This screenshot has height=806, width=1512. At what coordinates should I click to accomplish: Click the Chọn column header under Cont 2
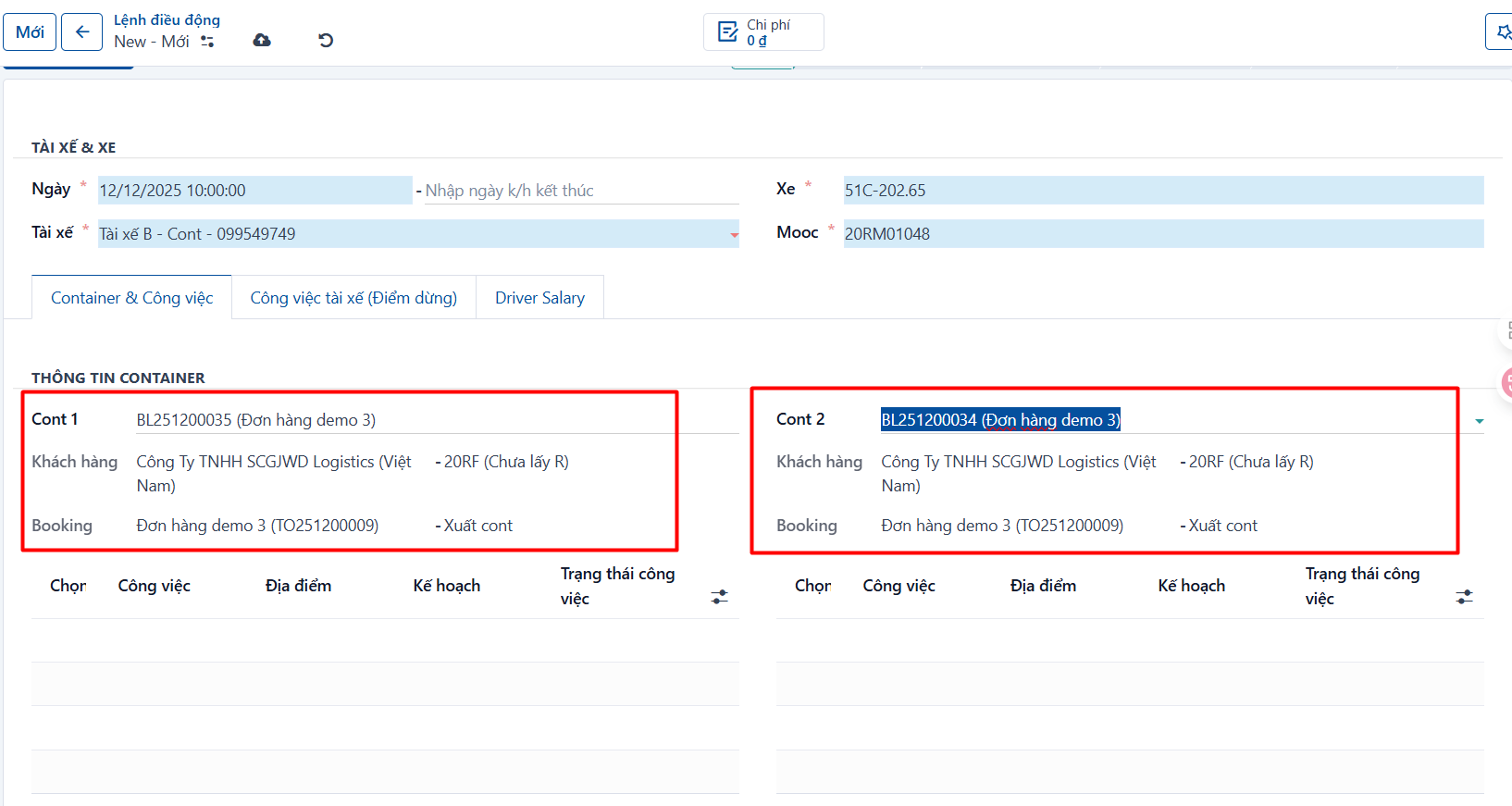click(x=812, y=586)
